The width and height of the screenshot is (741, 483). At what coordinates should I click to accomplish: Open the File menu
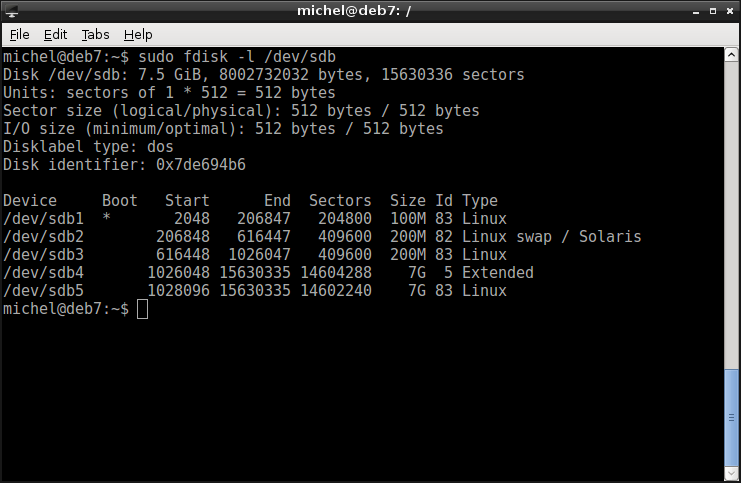click(19, 34)
